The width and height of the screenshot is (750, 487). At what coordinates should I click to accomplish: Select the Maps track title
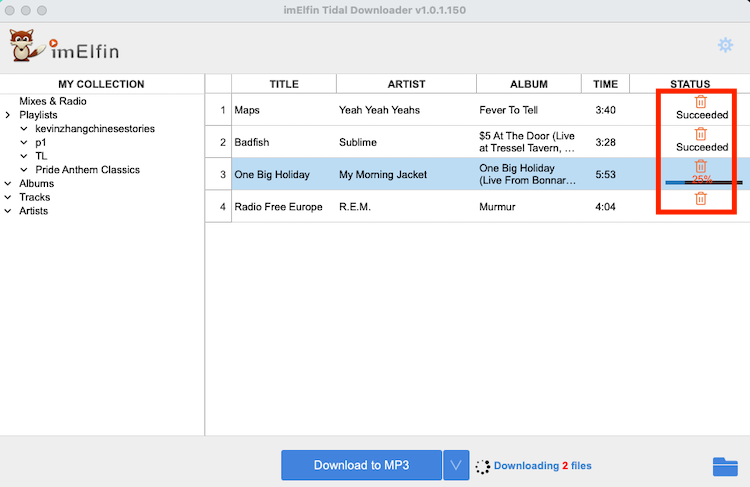pyautogui.click(x=247, y=110)
